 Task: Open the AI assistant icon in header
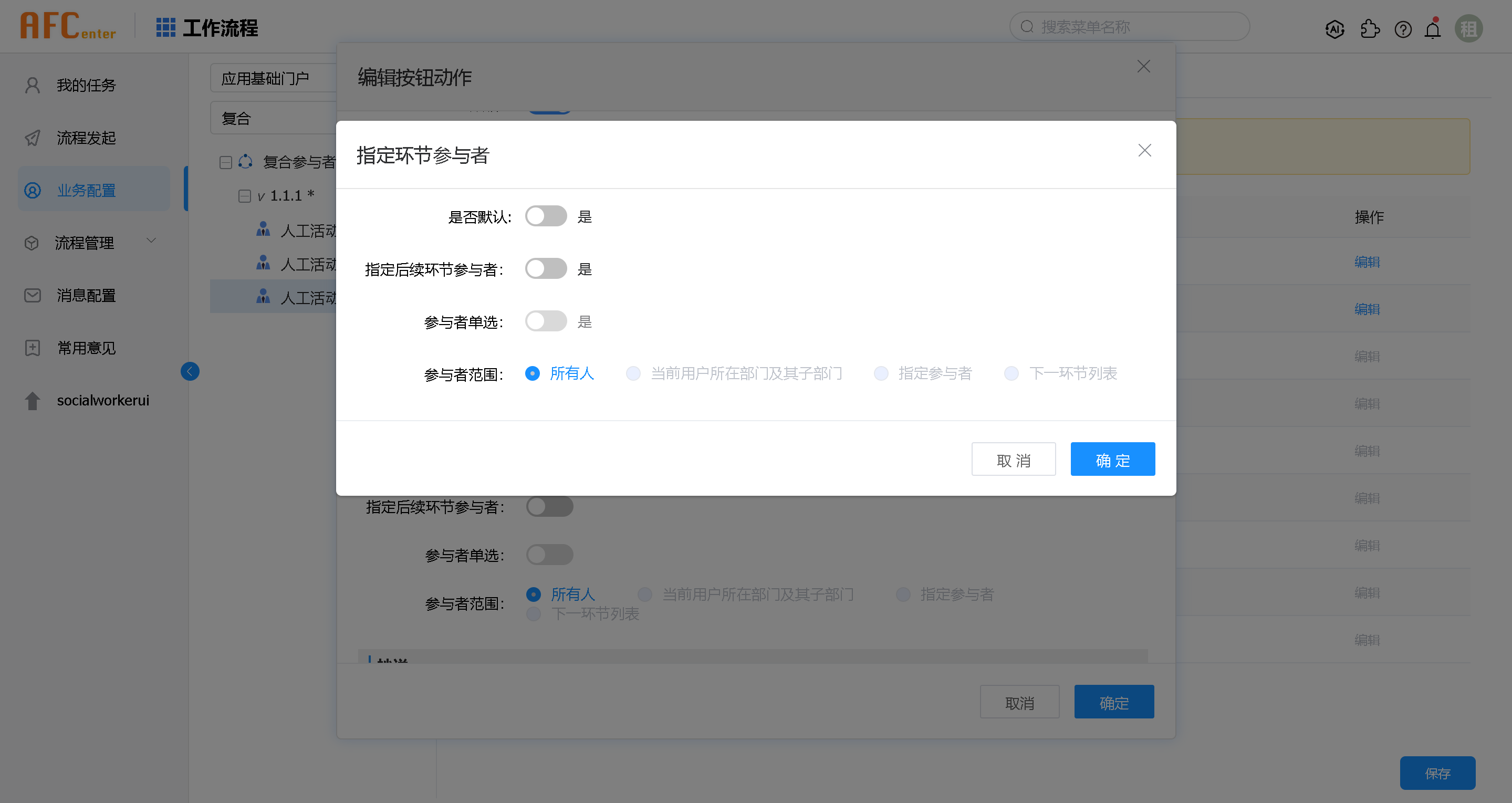tap(1334, 29)
